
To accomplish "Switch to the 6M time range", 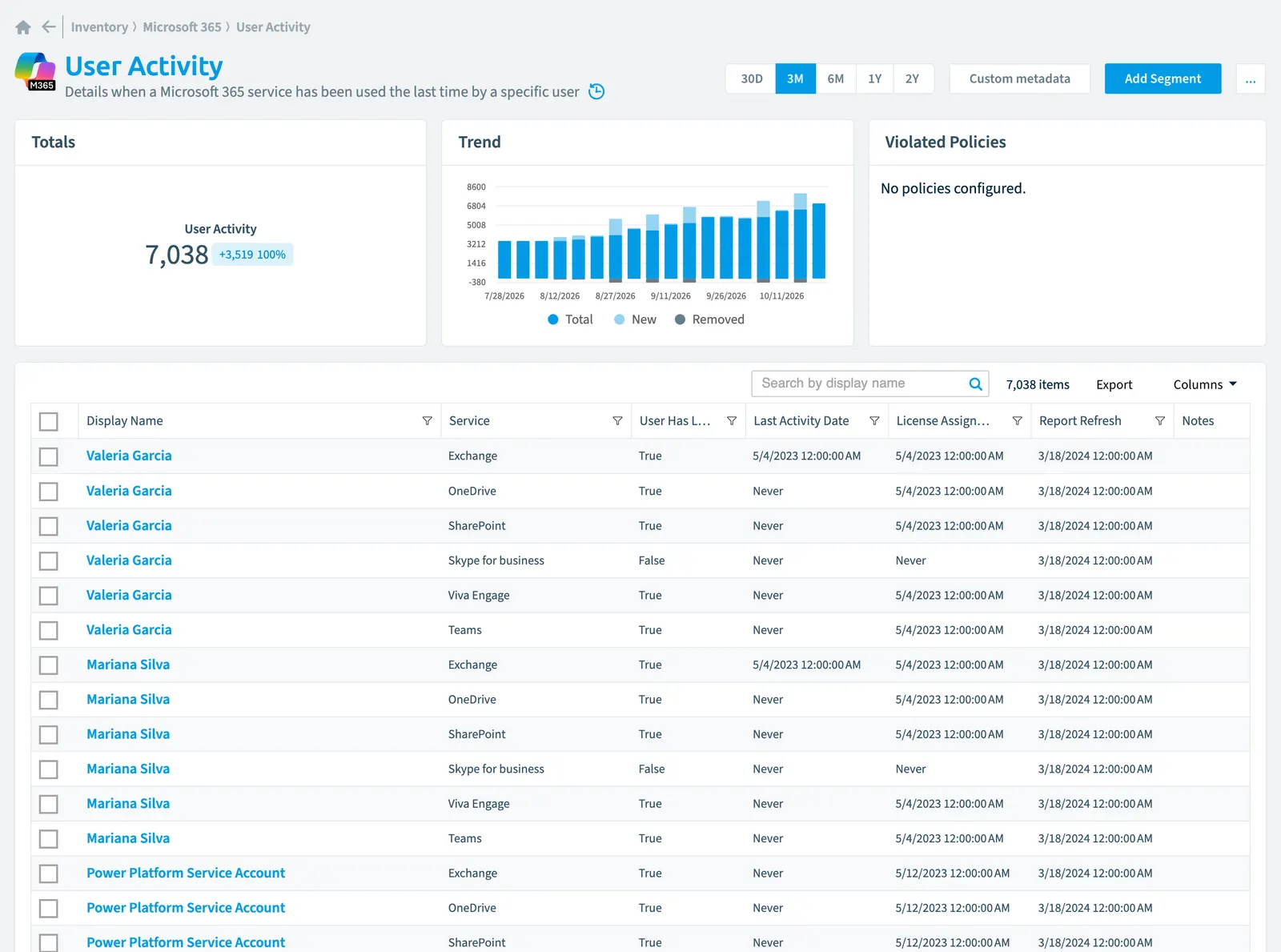I will click(x=835, y=78).
